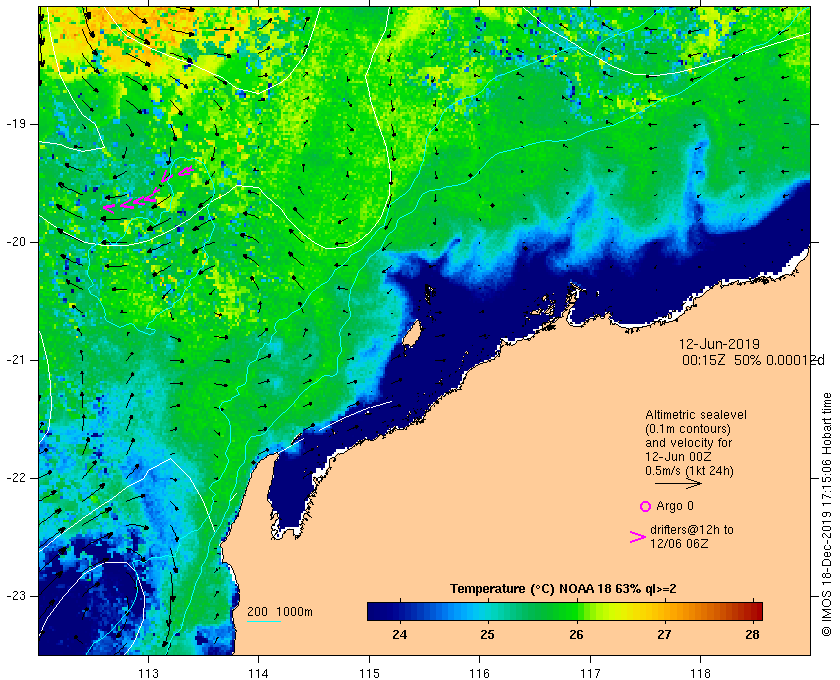The image size is (840, 680).
Task: Click the drifters@12h to label
Action: pyautogui.click(x=692, y=529)
